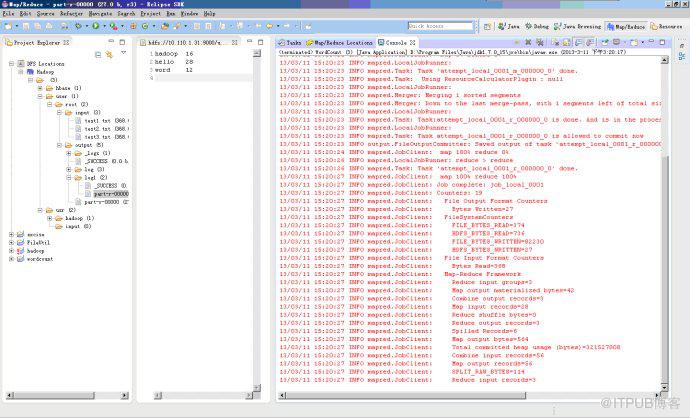Select the Project Explorer tab
690x418 pixels.
37,43
